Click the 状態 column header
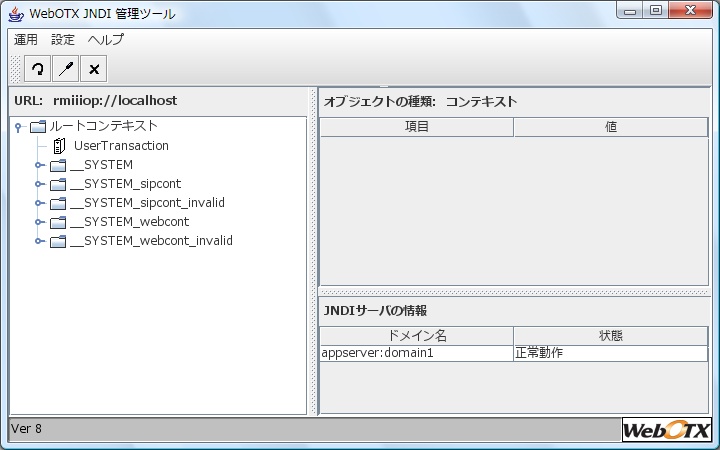The height and width of the screenshot is (450, 720). [611, 336]
